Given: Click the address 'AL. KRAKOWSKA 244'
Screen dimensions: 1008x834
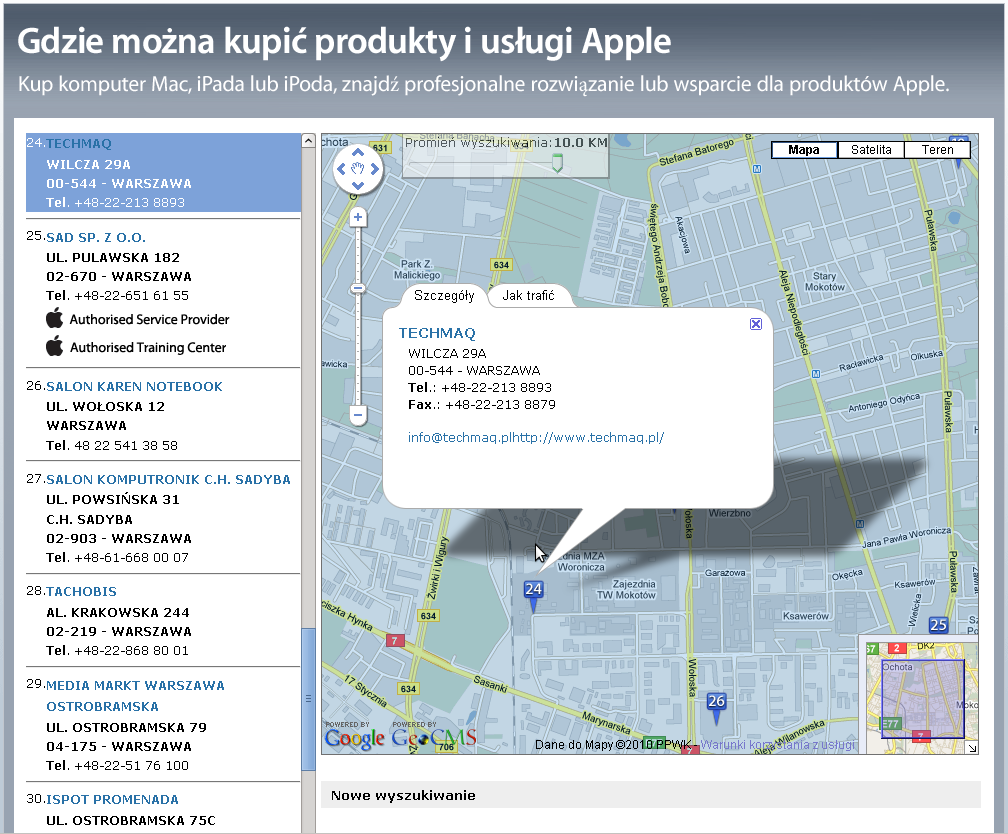Looking at the screenshot, I should click(118, 613).
